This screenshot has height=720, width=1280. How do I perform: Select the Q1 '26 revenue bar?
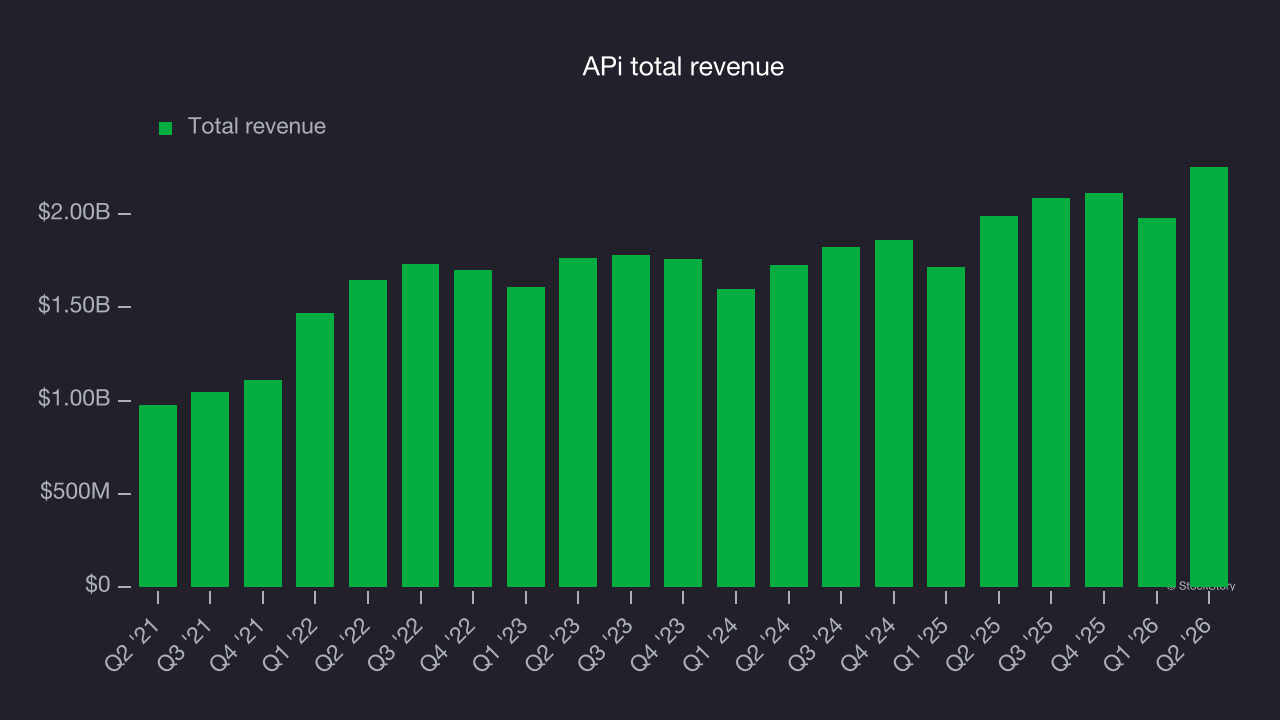(1157, 403)
